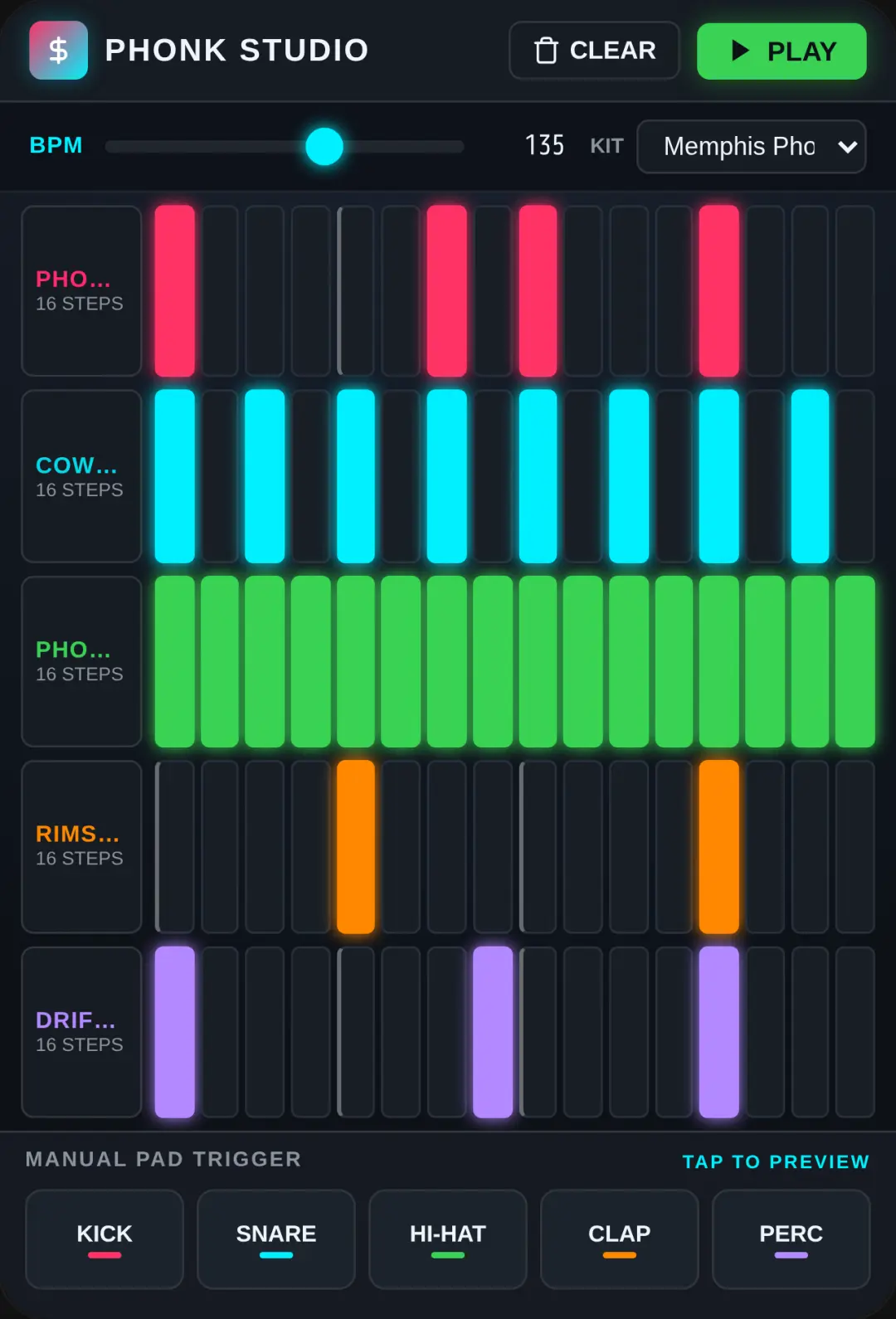
Task: Enable step 9 on purple DRIF track
Action: [538, 1032]
